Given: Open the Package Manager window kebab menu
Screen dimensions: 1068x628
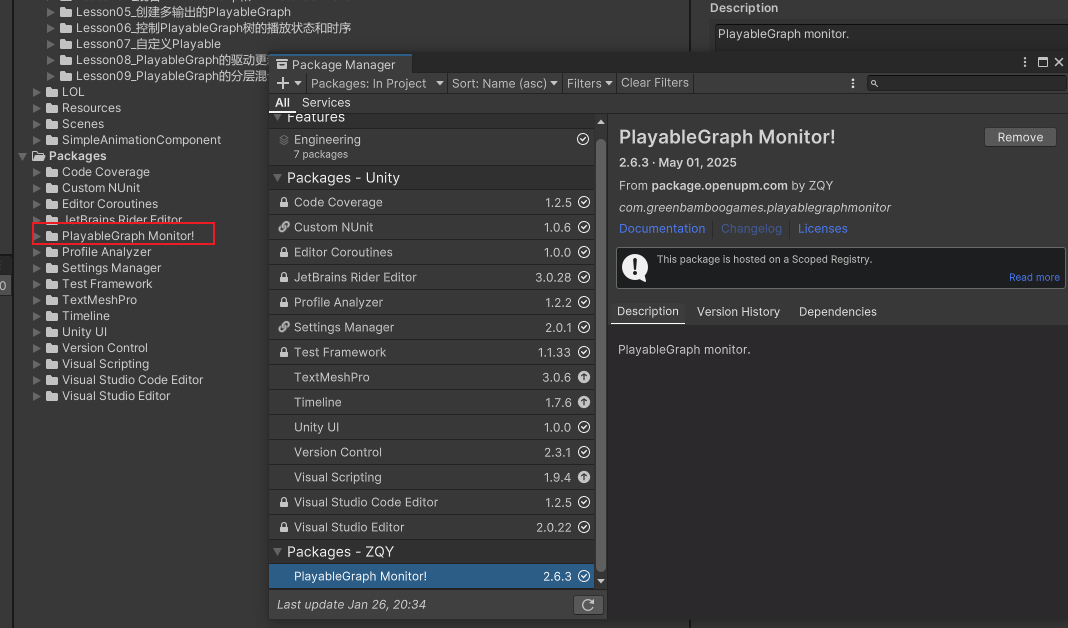Looking at the screenshot, I should point(1025,63).
